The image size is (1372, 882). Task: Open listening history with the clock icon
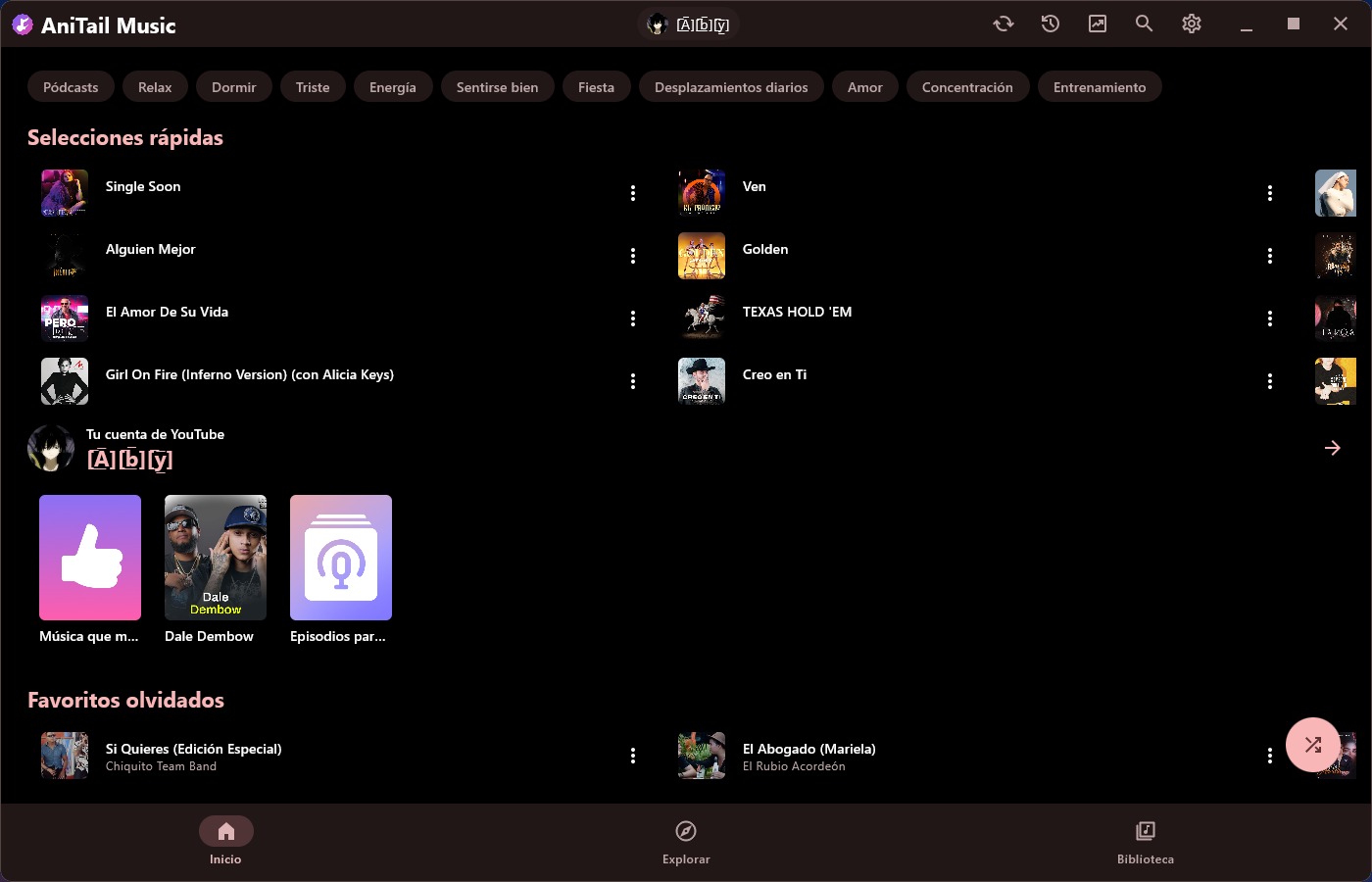click(x=1050, y=23)
